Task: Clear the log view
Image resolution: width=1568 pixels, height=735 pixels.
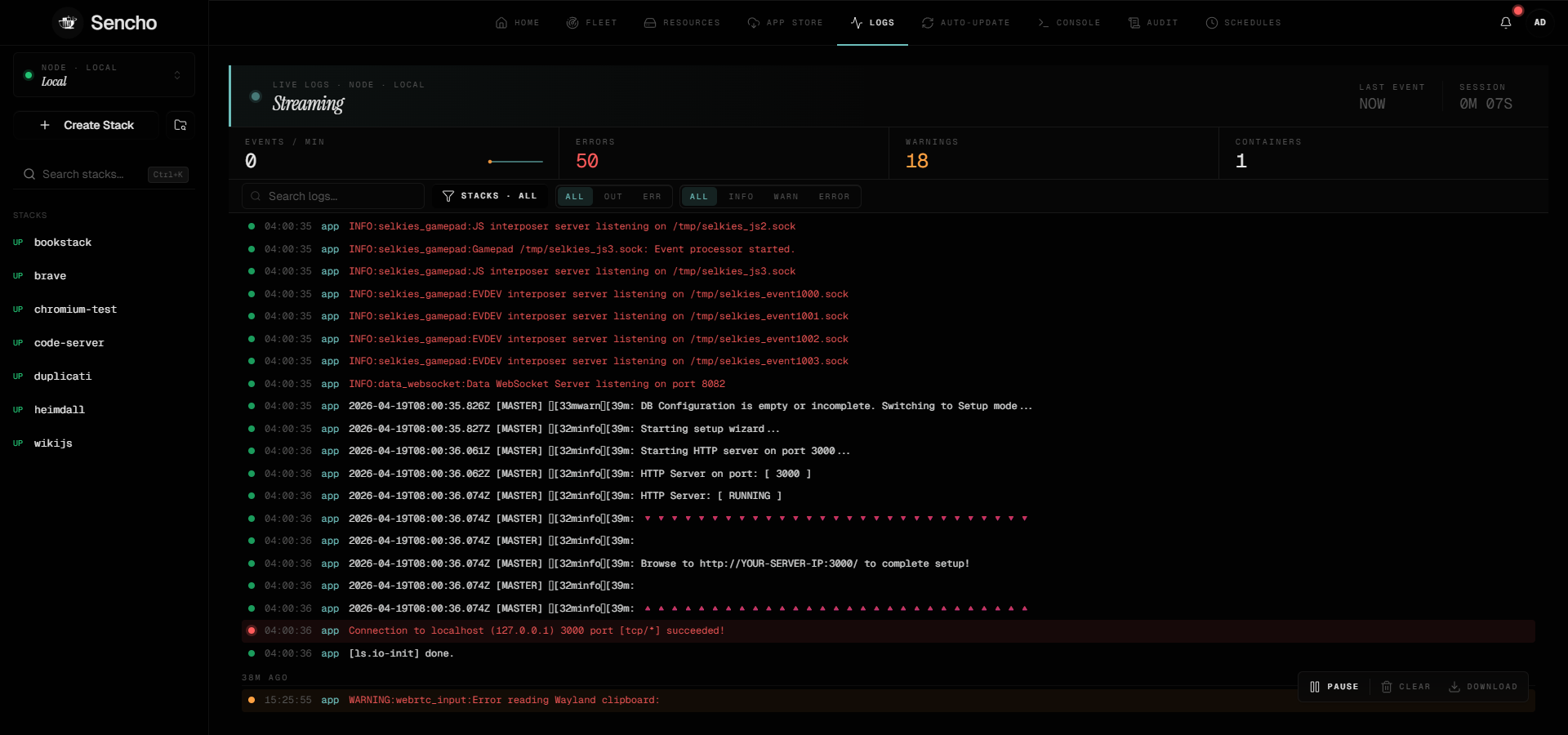Action: [1406, 687]
